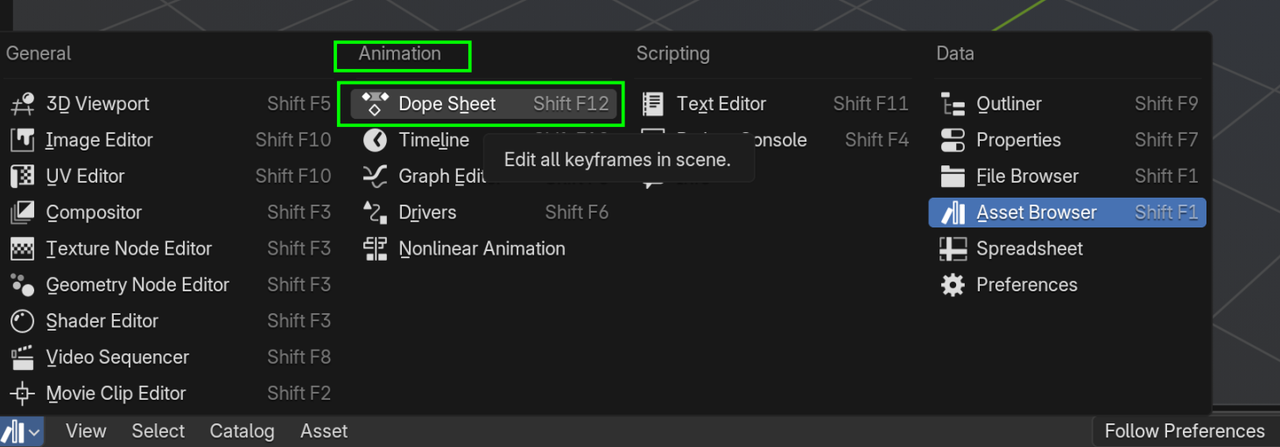This screenshot has width=1280, height=447.
Task: Click the Spreadsheet table icon
Action: [953, 249]
